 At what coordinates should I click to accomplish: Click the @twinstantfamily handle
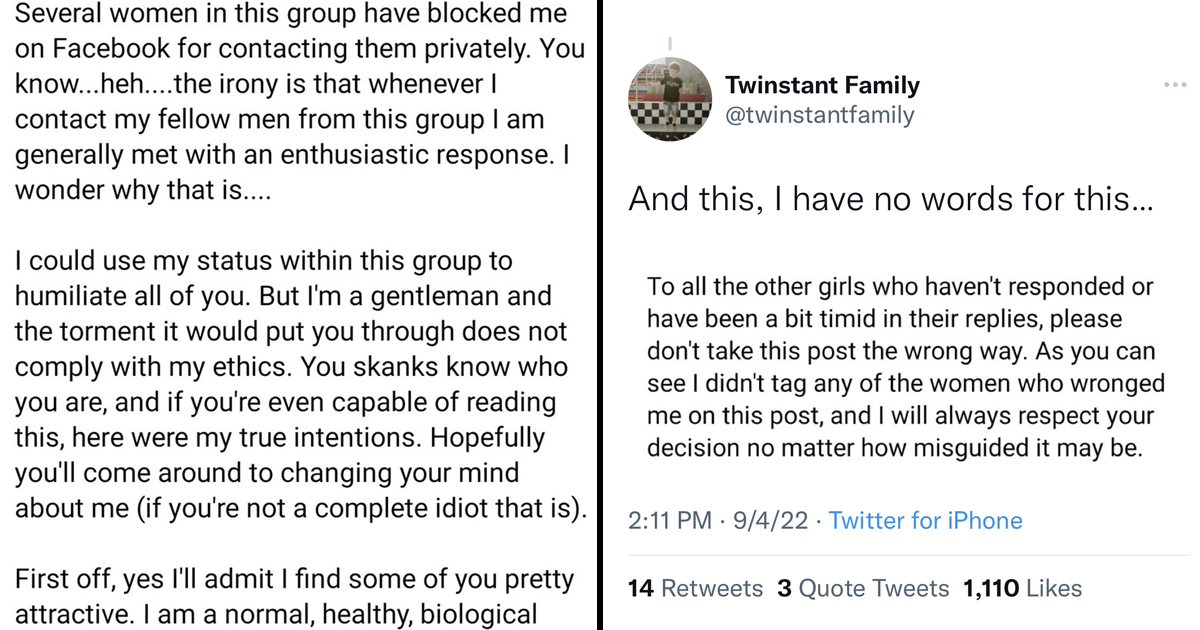coord(819,115)
